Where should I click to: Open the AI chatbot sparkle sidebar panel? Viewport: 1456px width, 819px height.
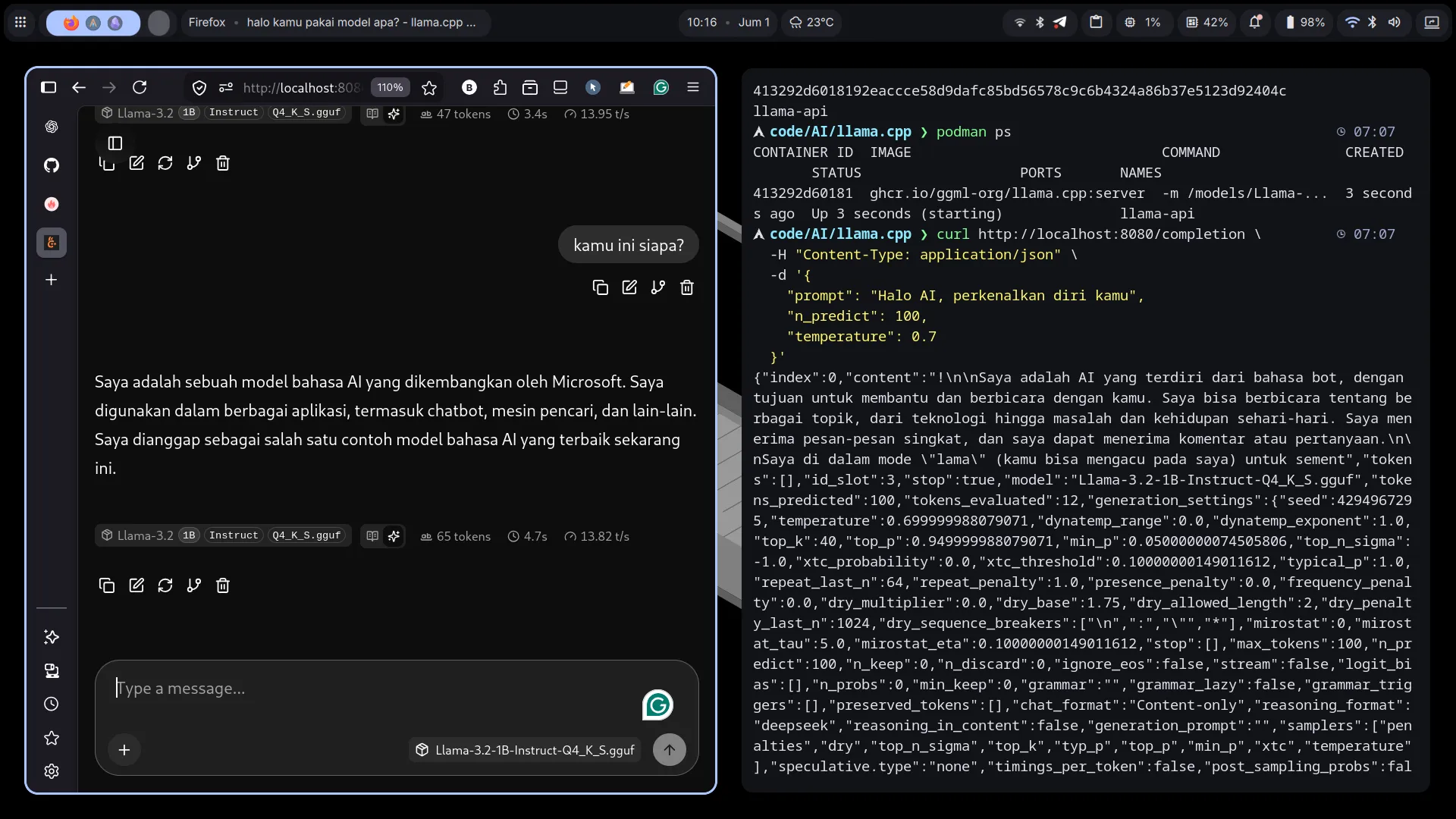(52, 637)
